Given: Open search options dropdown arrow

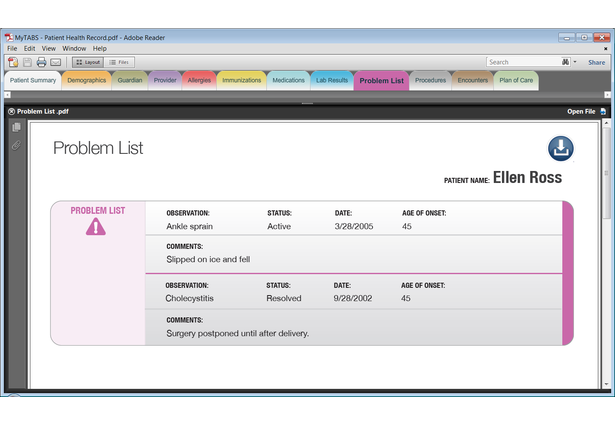Looking at the screenshot, I should point(575,62).
